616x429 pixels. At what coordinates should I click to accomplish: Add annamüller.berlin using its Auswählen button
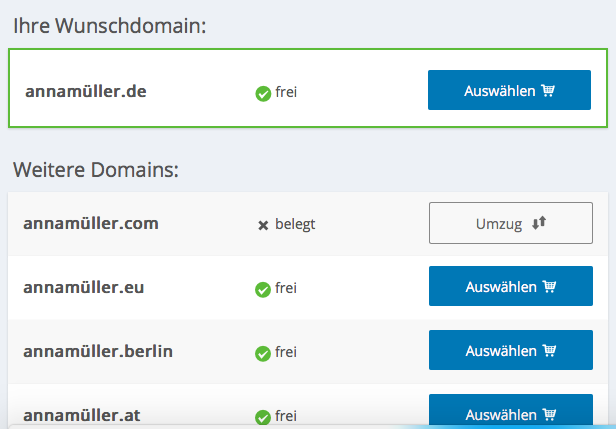[511, 350]
